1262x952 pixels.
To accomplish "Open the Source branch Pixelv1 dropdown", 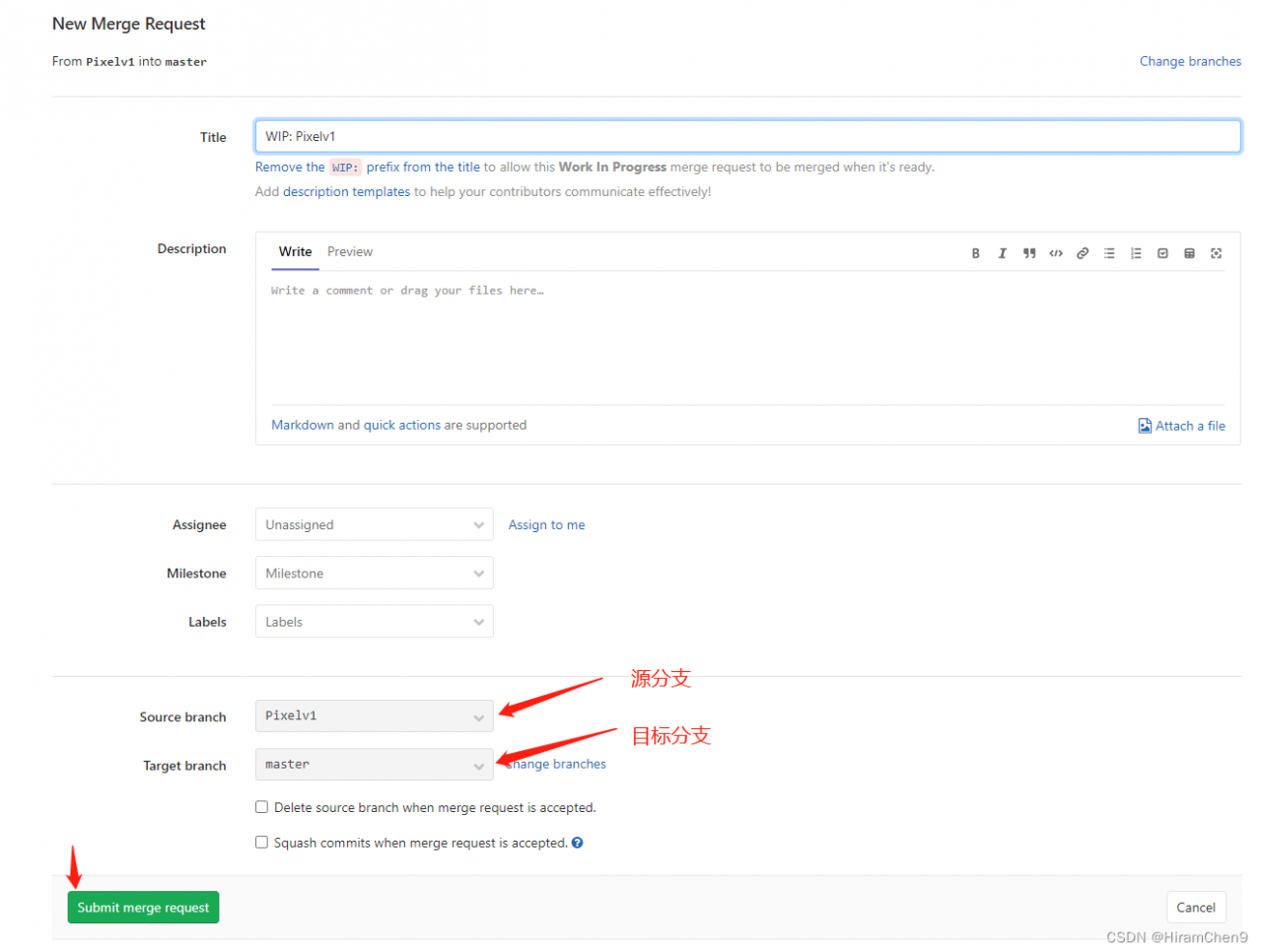I will tap(374, 715).
